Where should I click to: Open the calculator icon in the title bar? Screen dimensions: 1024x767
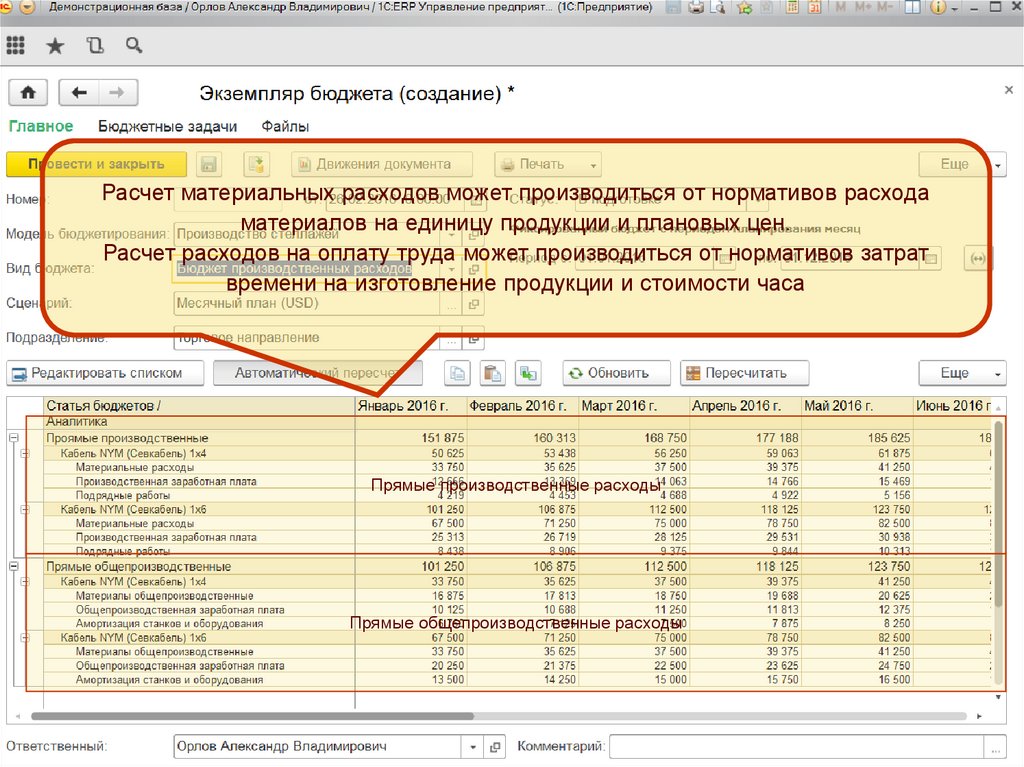[792, 8]
